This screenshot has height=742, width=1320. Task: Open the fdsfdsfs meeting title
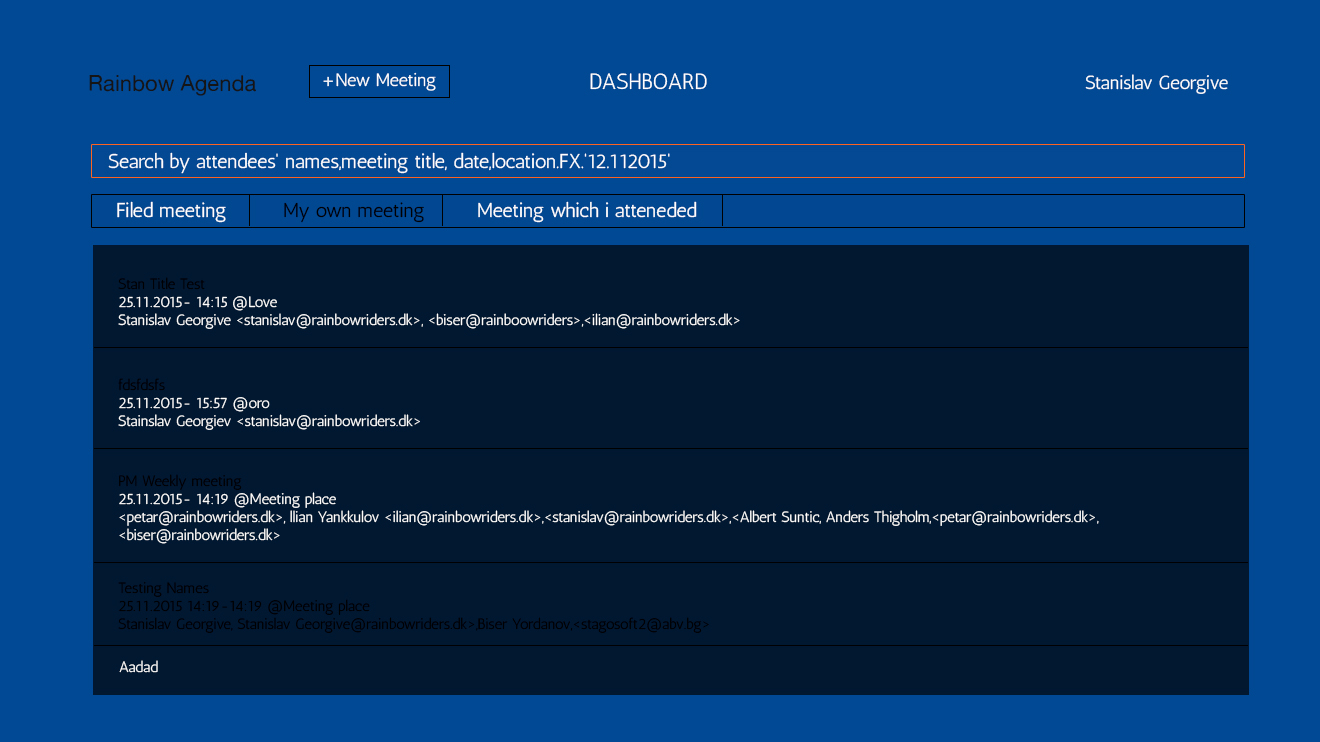click(x=142, y=385)
